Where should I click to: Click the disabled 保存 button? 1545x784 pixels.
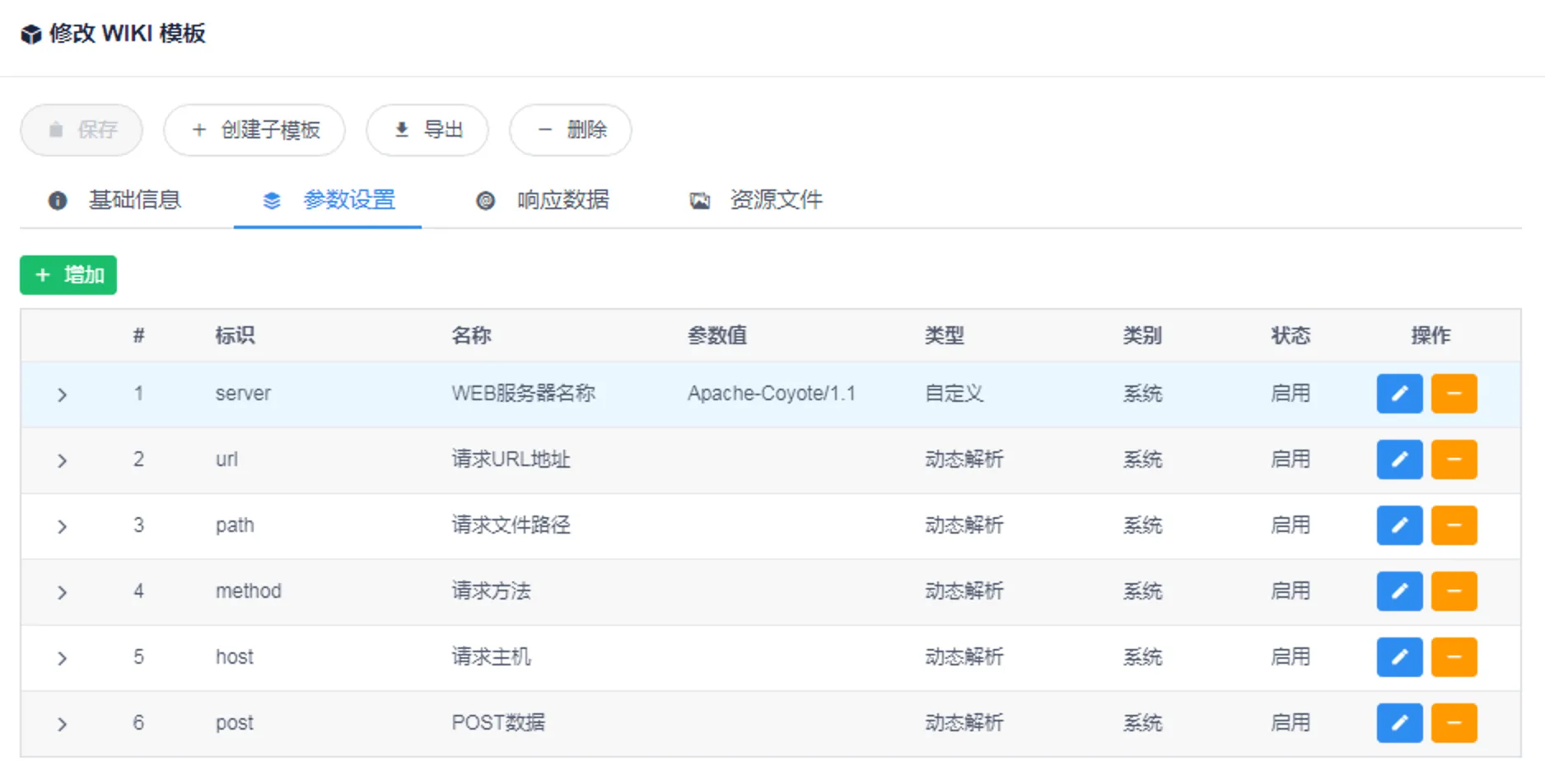pyautogui.click(x=82, y=130)
